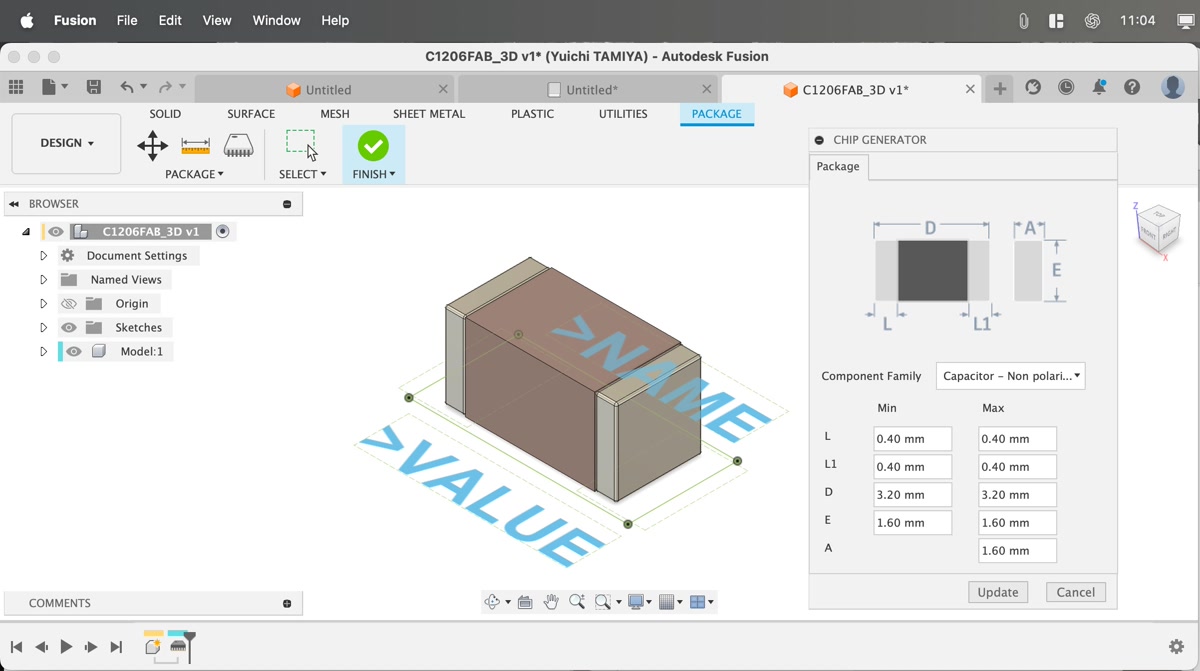
Task: Save the document with floppy icon
Action: point(93,88)
